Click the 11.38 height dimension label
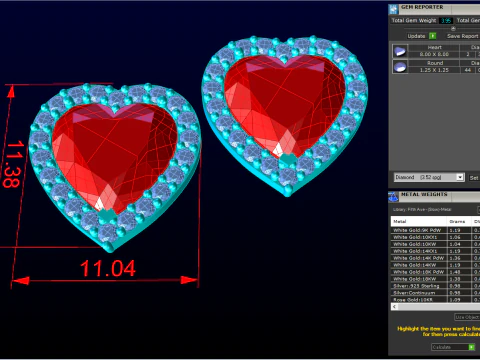 14,164
